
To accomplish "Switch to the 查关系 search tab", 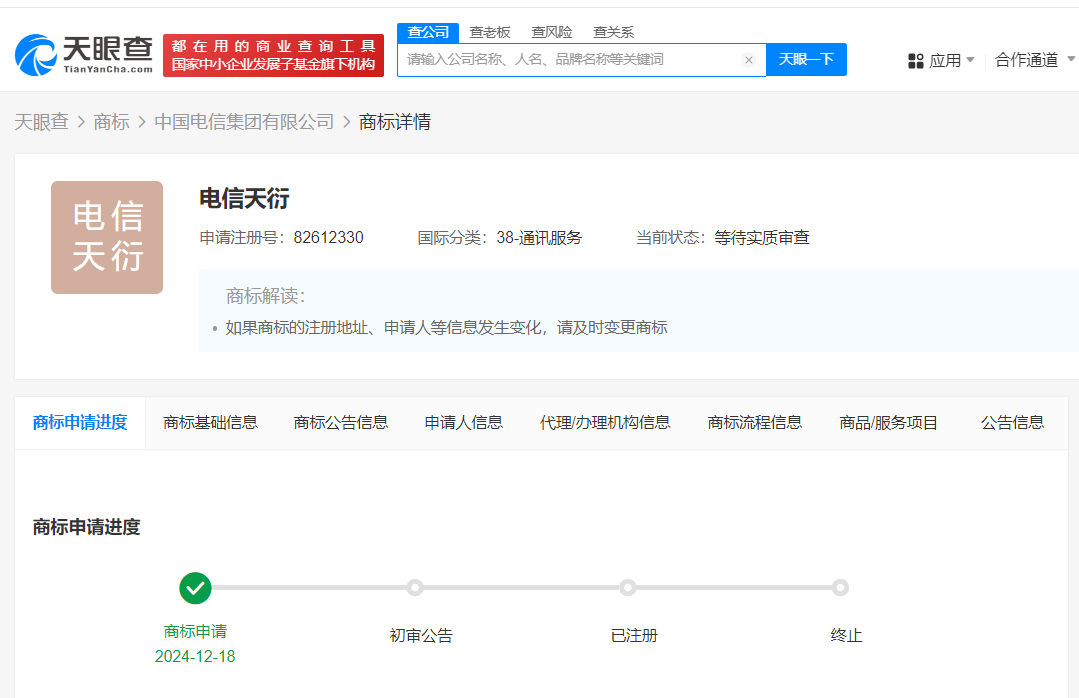I will pyautogui.click(x=612, y=31).
